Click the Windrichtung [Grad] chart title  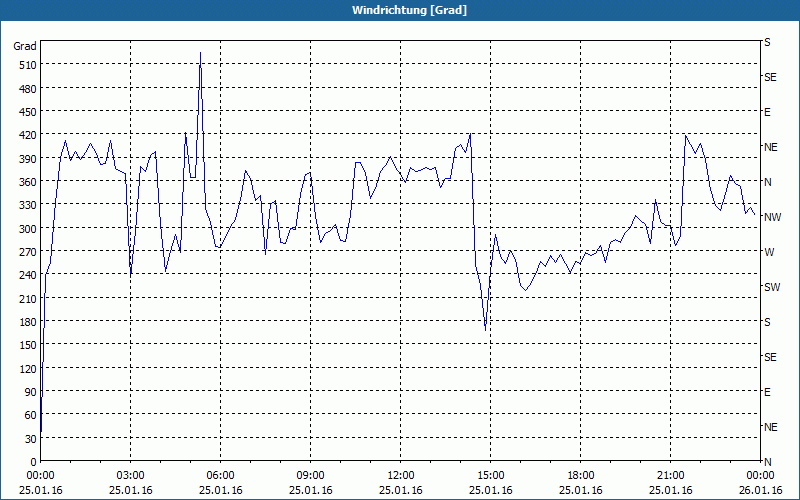[x=409, y=10]
